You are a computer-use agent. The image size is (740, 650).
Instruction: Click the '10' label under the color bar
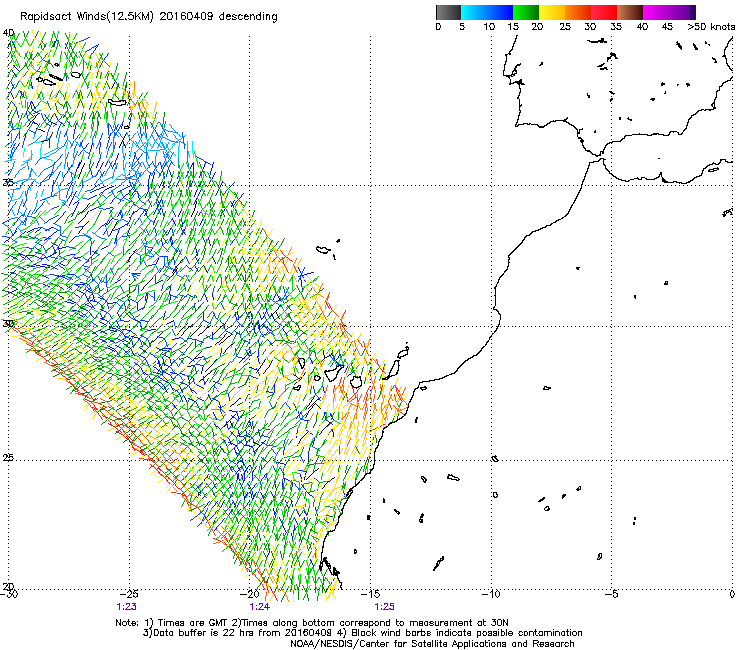(489, 27)
